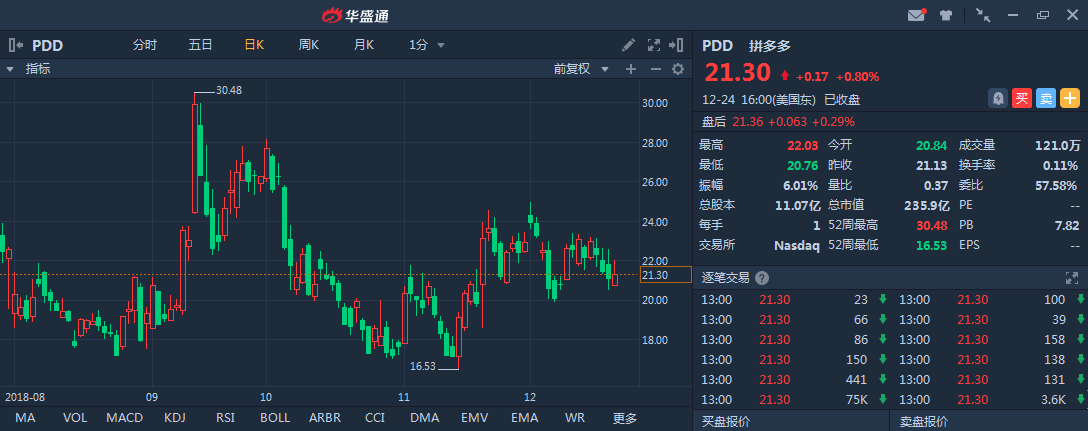Click the blue Sell (卖) button

click(1046, 99)
